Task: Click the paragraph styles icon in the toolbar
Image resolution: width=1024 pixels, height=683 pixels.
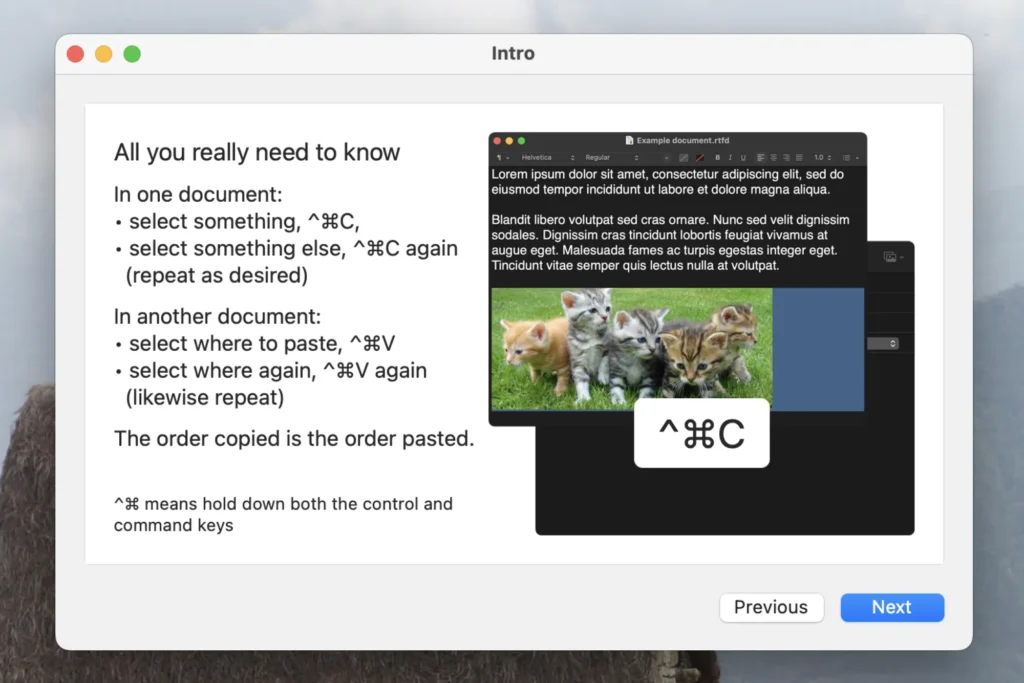Action: click(x=500, y=157)
